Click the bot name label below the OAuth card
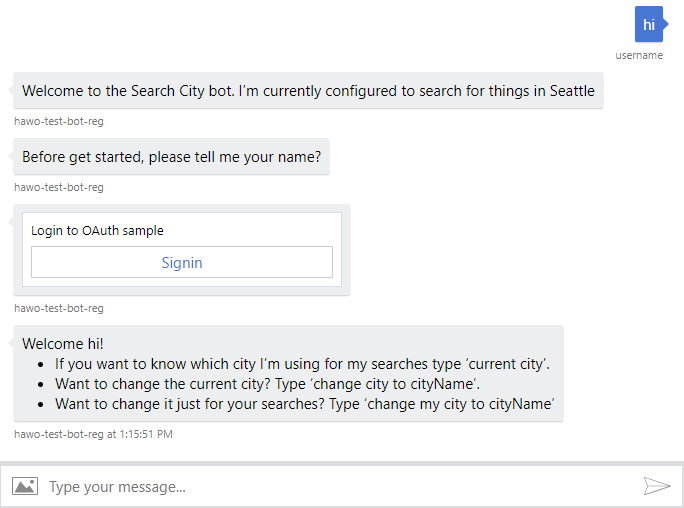The image size is (684, 508). (59, 308)
